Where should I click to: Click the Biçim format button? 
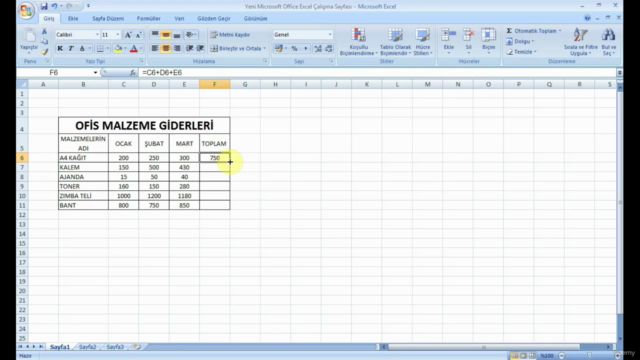488,41
